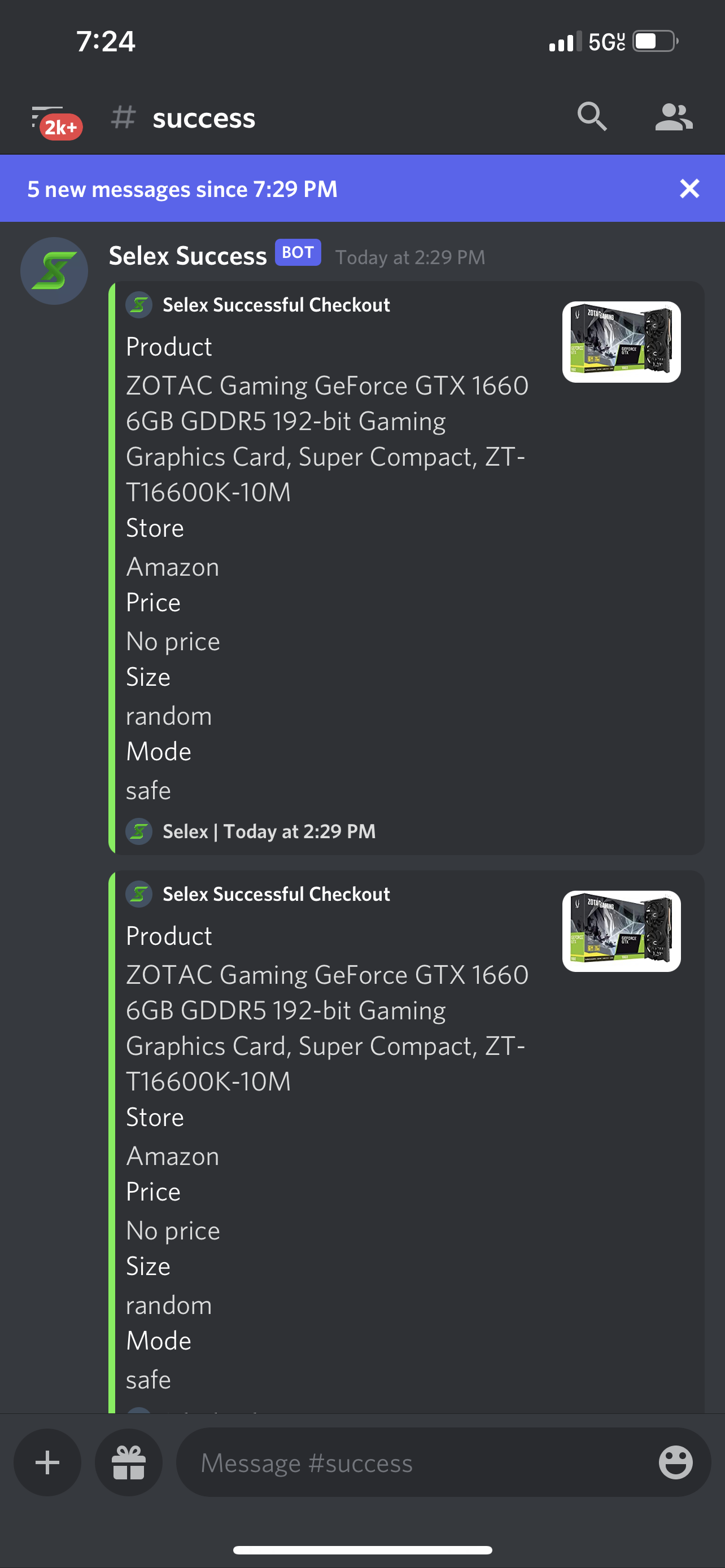
Task: Dismiss the new messages banner
Action: click(x=689, y=189)
